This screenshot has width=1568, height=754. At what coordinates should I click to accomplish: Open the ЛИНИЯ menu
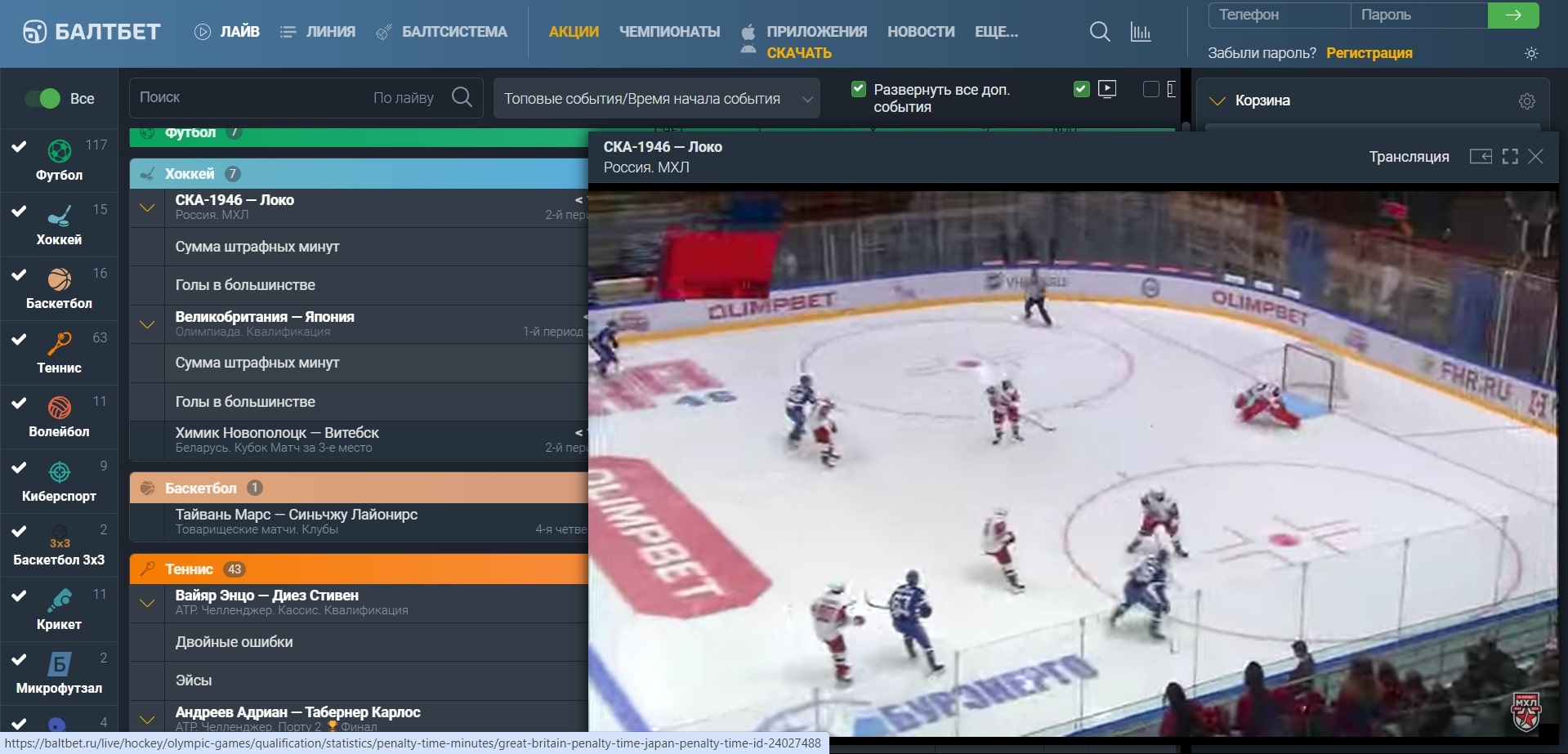[318, 32]
